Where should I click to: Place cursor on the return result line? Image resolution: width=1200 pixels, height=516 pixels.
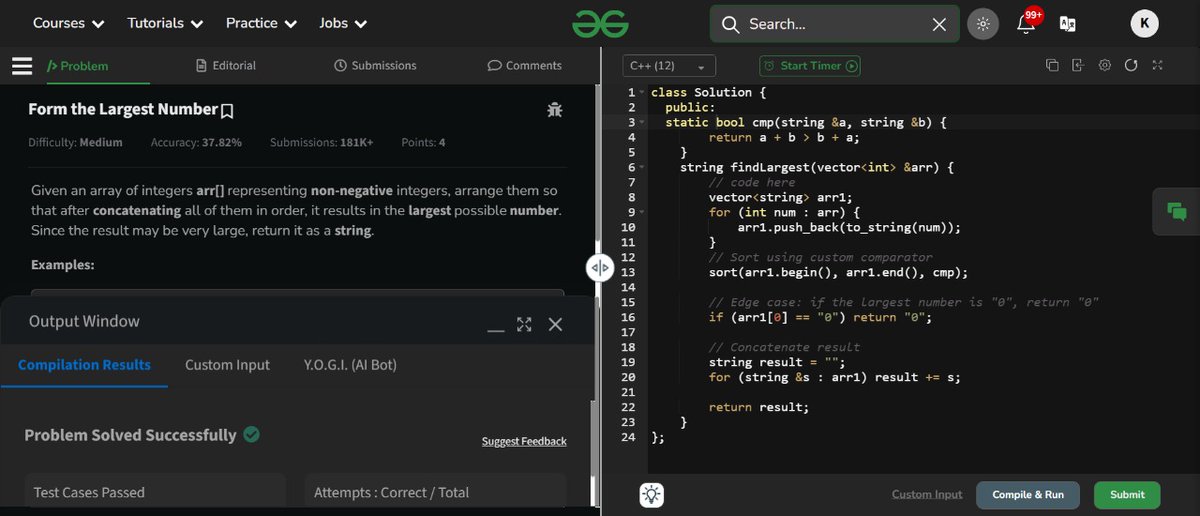(759, 407)
